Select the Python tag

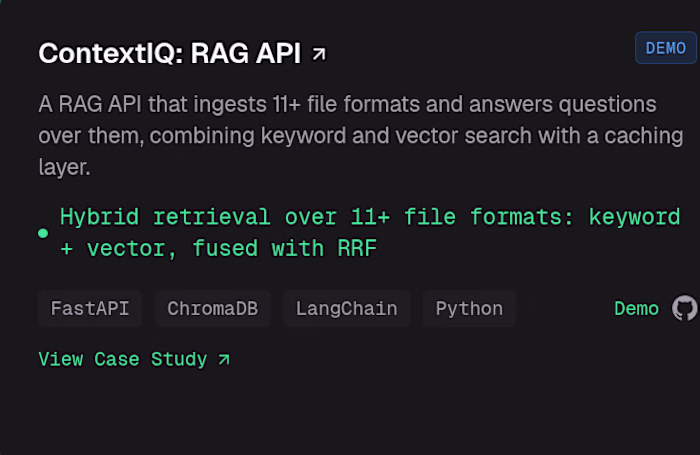469,309
